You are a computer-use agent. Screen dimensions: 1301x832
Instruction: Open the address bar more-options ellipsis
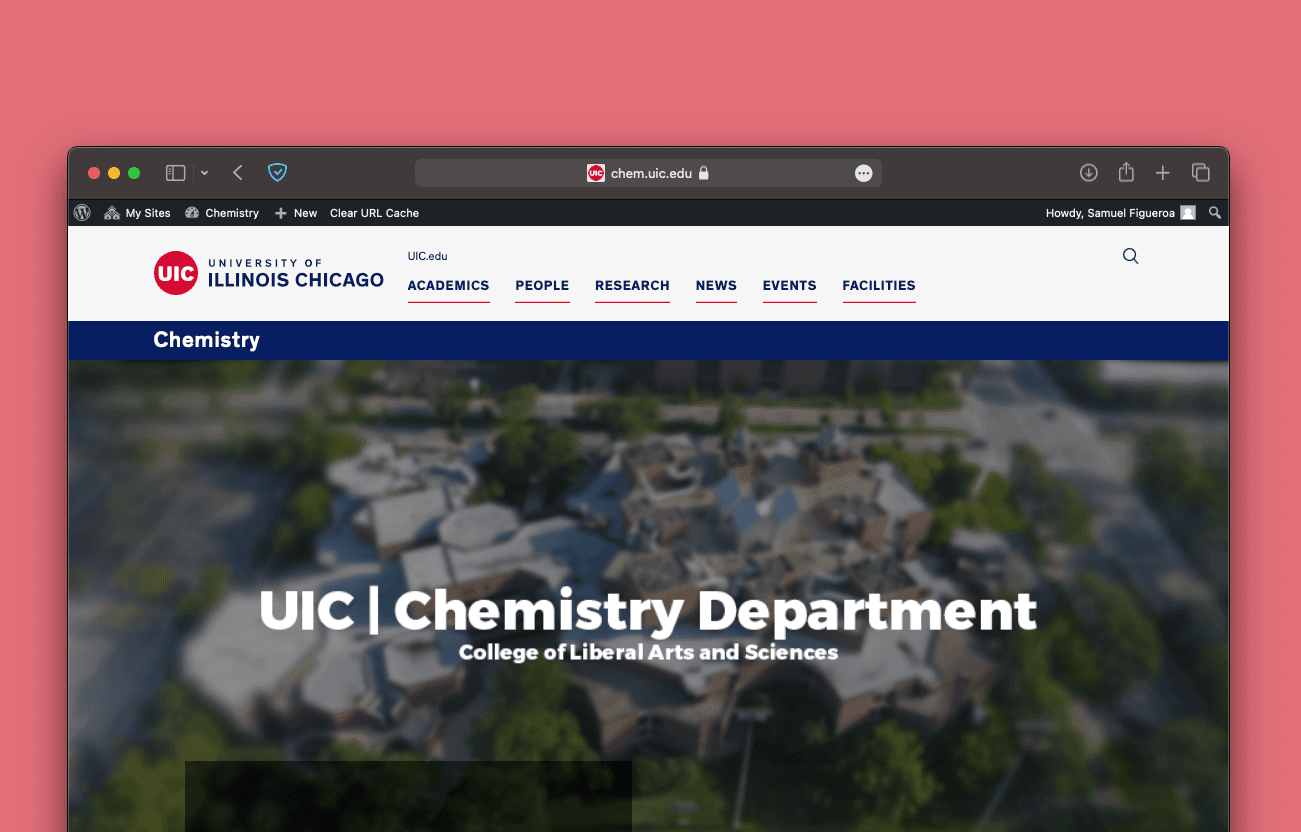tap(864, 173)
